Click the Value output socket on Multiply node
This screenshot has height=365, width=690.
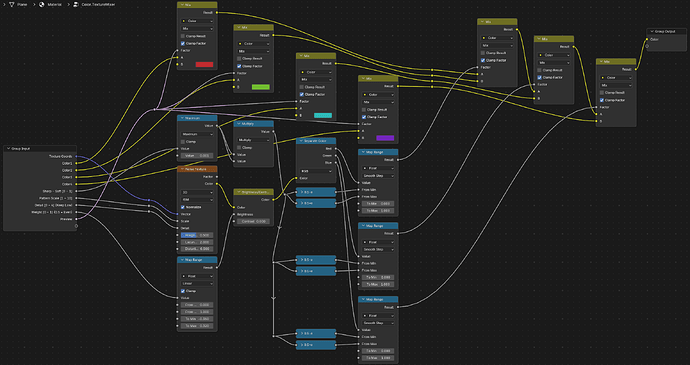pos(273,132)
